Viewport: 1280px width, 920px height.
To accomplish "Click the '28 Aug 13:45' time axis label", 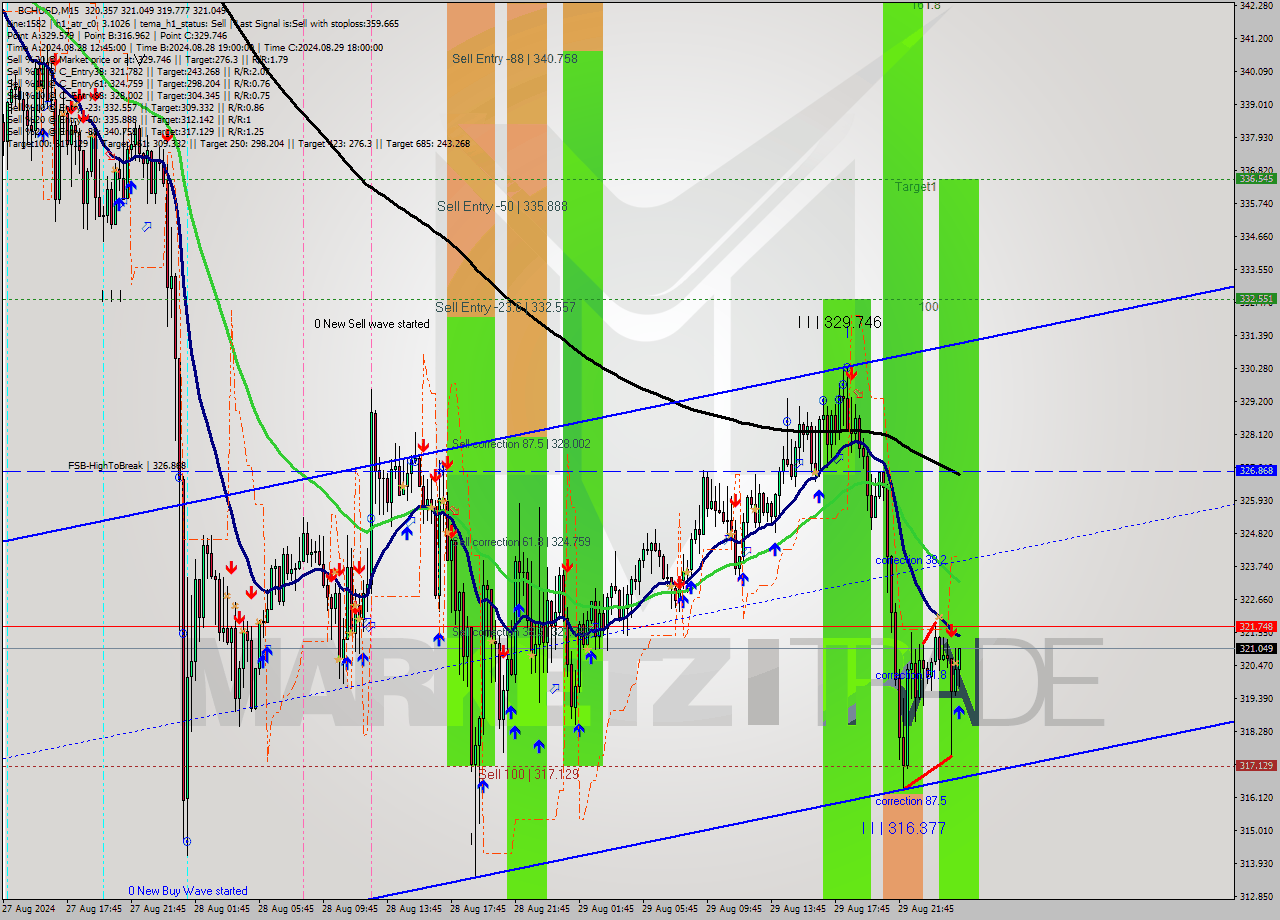I will [414, 909].
